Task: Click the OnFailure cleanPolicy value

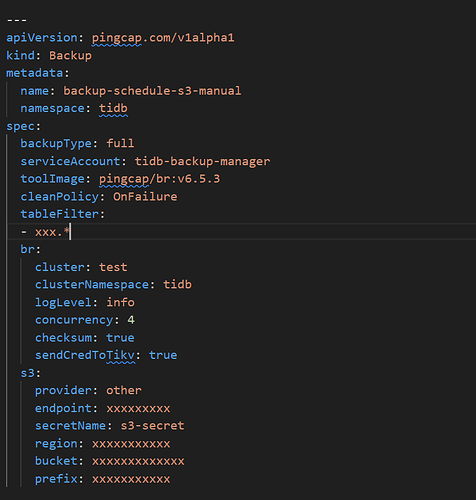Action: [145, 197]
